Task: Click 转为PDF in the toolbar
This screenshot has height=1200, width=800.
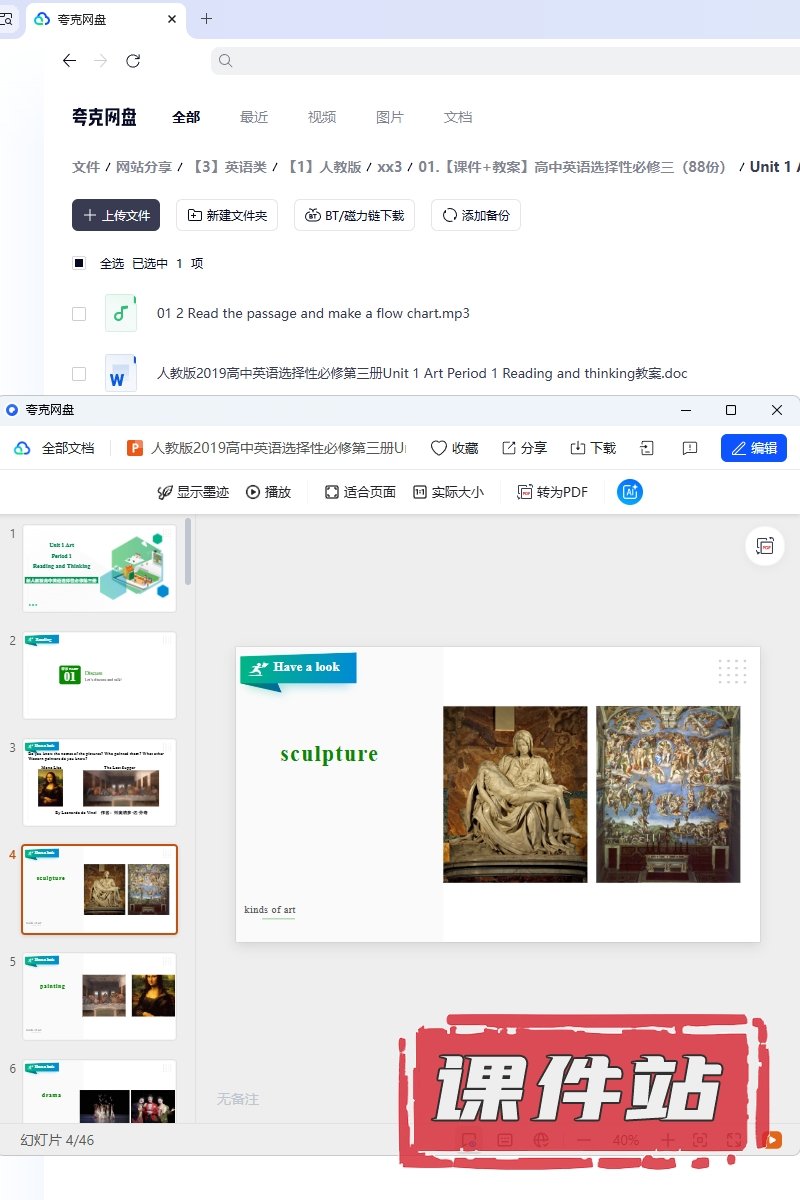Action: pos(552,492)
